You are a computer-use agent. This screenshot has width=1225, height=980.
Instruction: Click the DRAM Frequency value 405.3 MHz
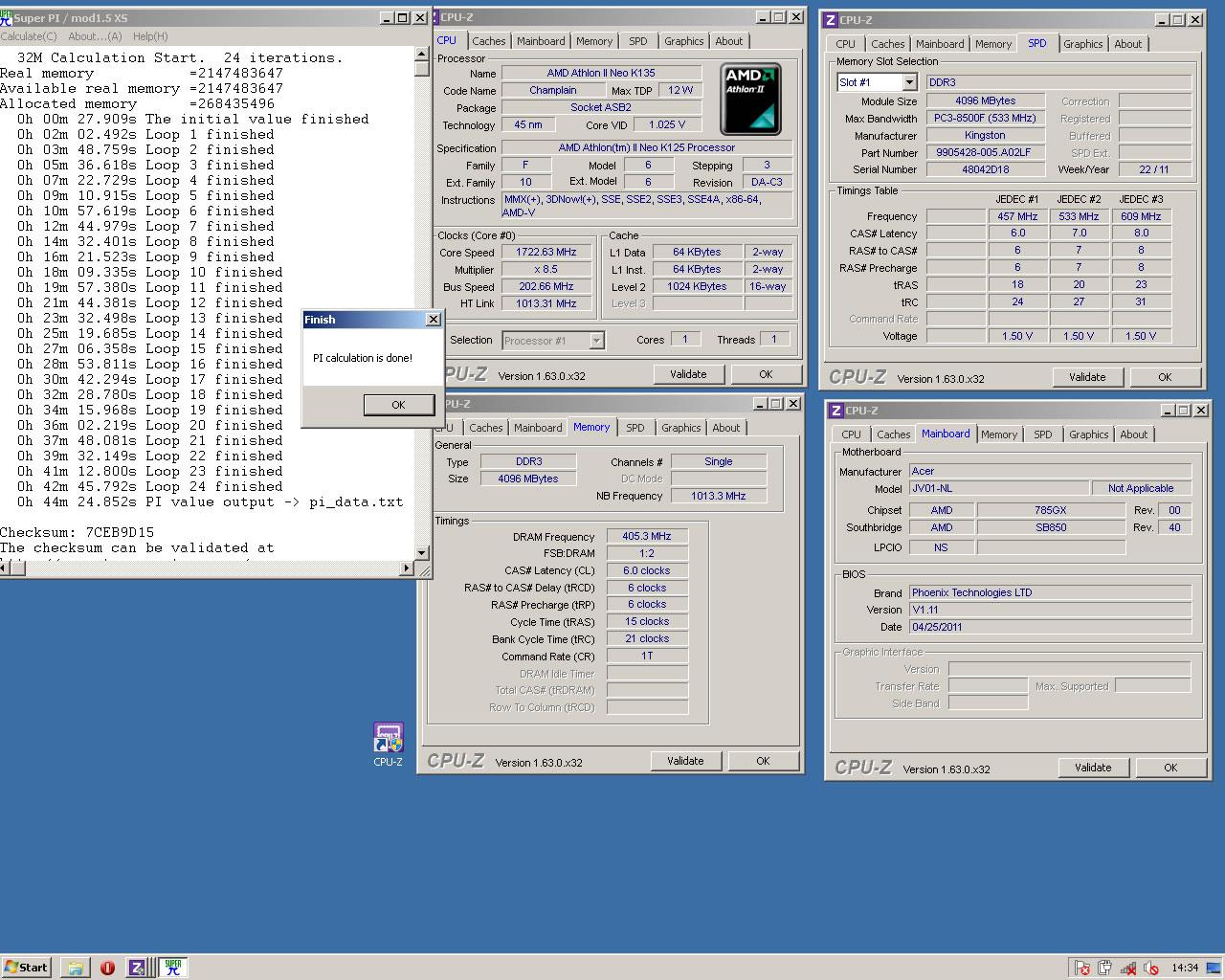647,537
